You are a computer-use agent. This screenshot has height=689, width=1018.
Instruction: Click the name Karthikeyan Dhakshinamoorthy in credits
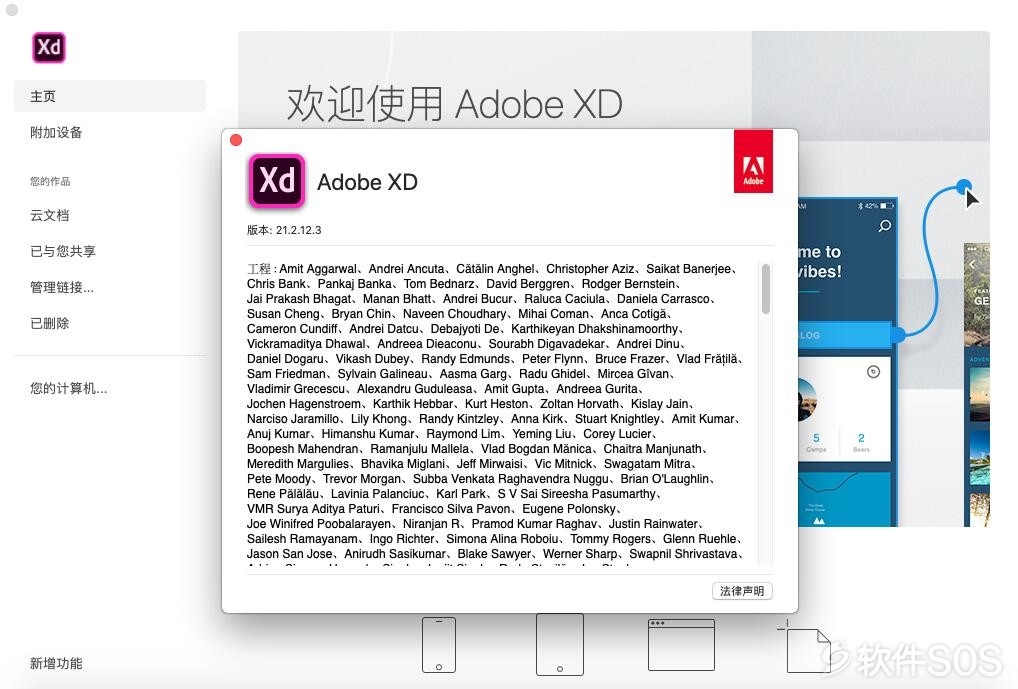pyautogui.click(x=595, y=329)
